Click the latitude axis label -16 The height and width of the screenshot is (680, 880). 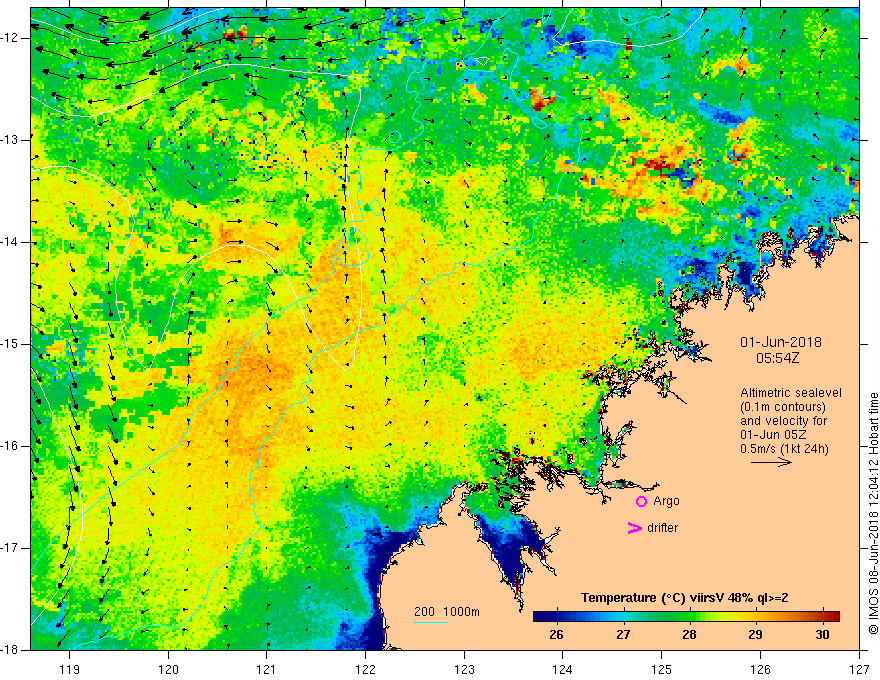click(10, 446)
